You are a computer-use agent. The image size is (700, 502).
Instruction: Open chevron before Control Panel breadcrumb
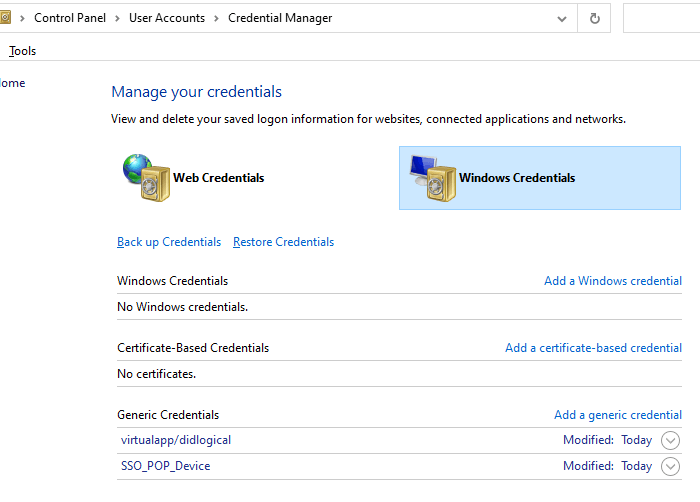click(22, 18)
